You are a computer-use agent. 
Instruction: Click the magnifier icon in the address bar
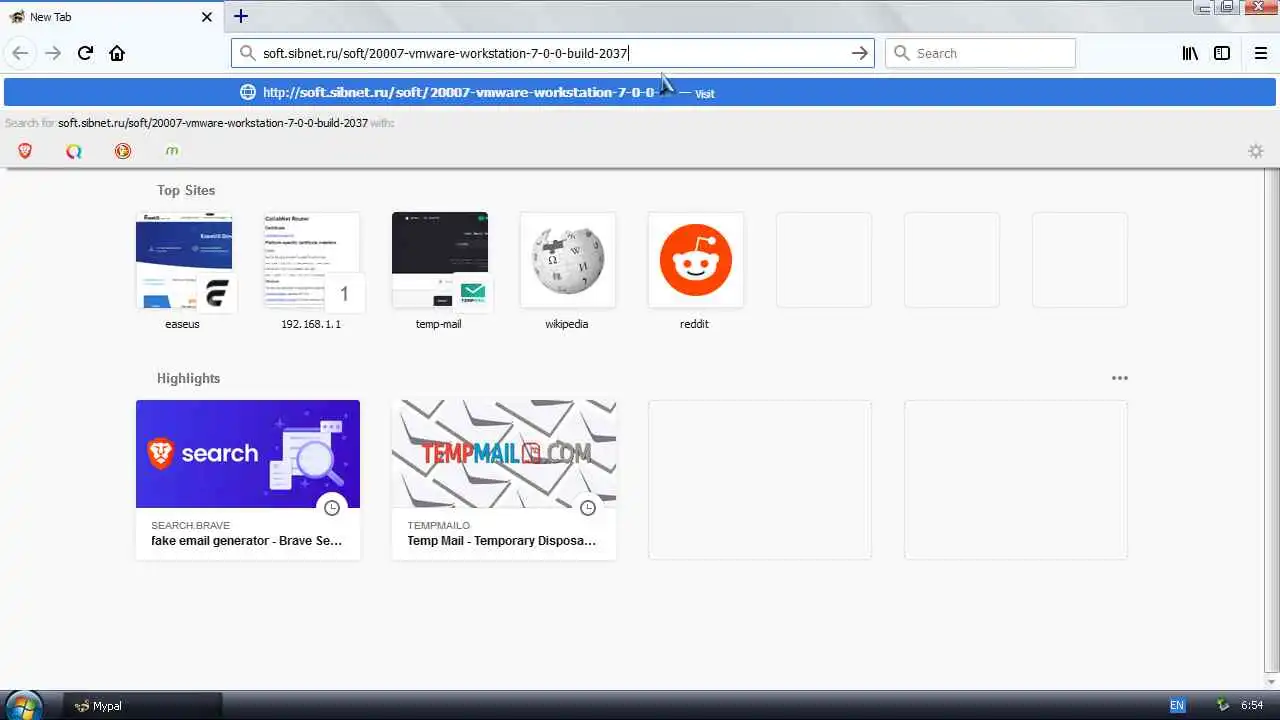[247, 53]
